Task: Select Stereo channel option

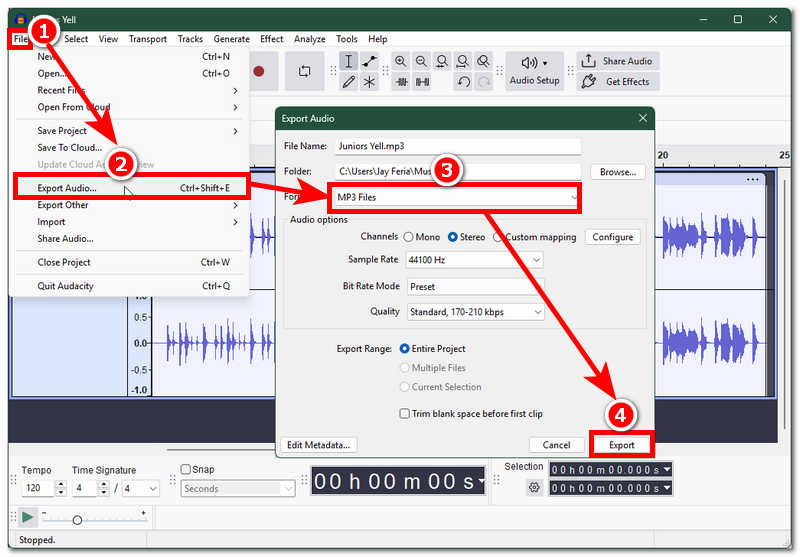Action: tap(453, 237)
